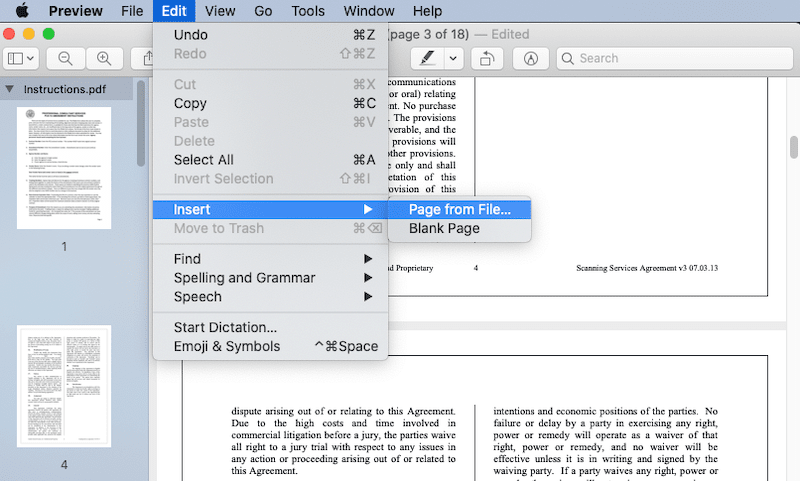Viewport: 800px width, 481px height.
Task: Click the Highlight pen tool icon
Action: (x=427, y=58)
